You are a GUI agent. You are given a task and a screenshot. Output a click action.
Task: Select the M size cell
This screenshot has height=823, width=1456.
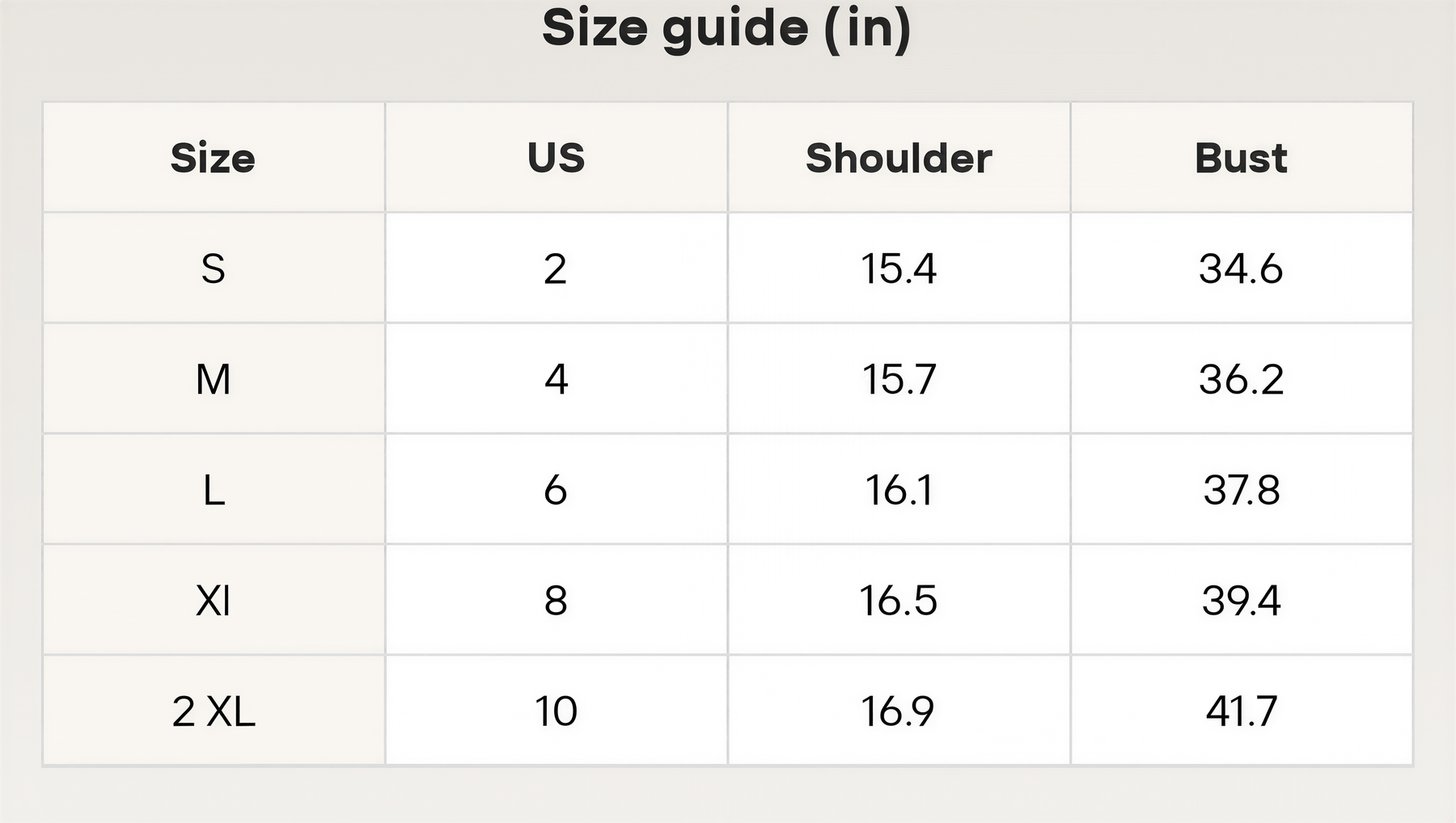(214, 379)
